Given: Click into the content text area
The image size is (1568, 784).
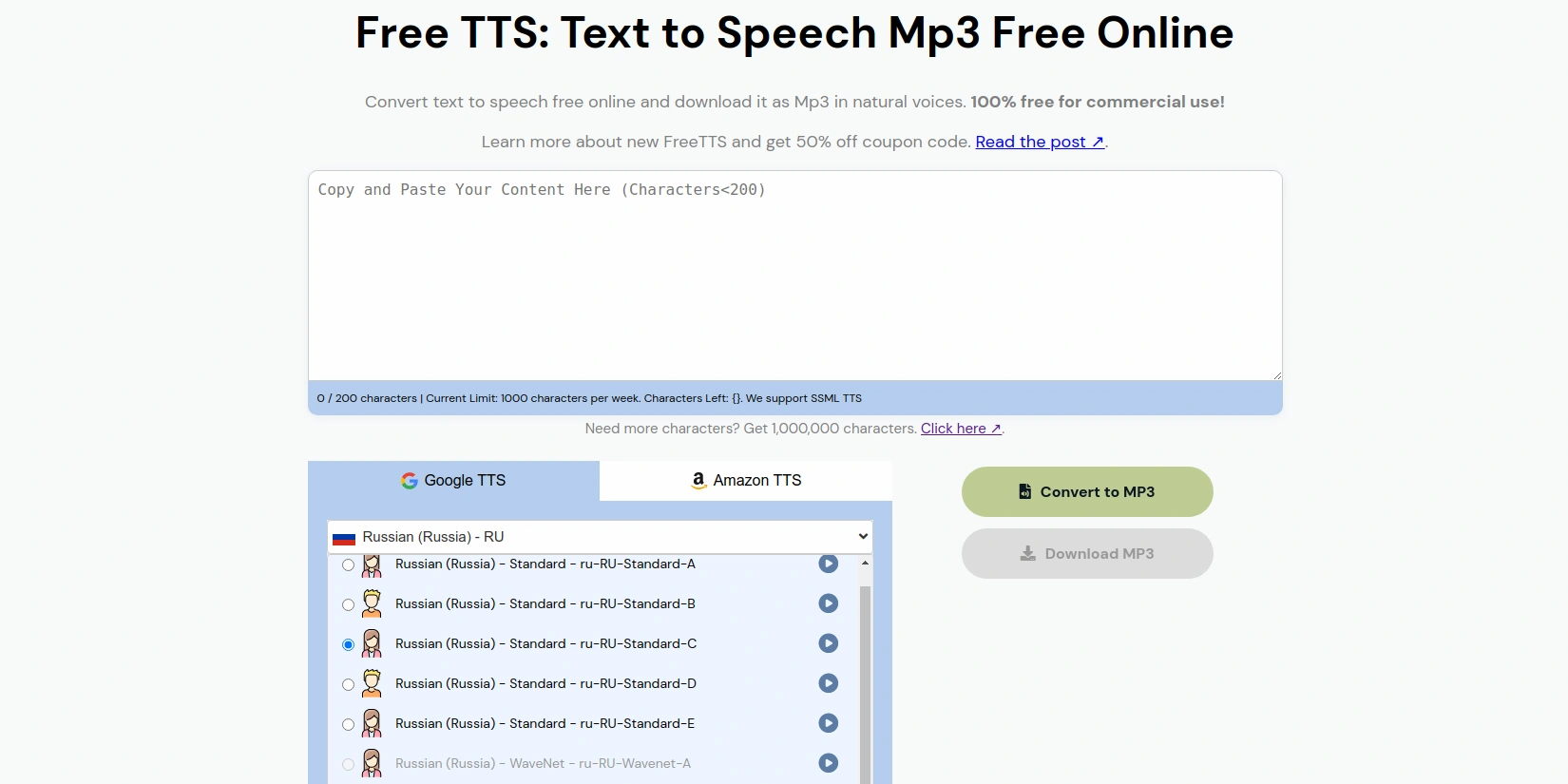Looking at the screenshot, I should pyautogui.click(x=795, y=276).
